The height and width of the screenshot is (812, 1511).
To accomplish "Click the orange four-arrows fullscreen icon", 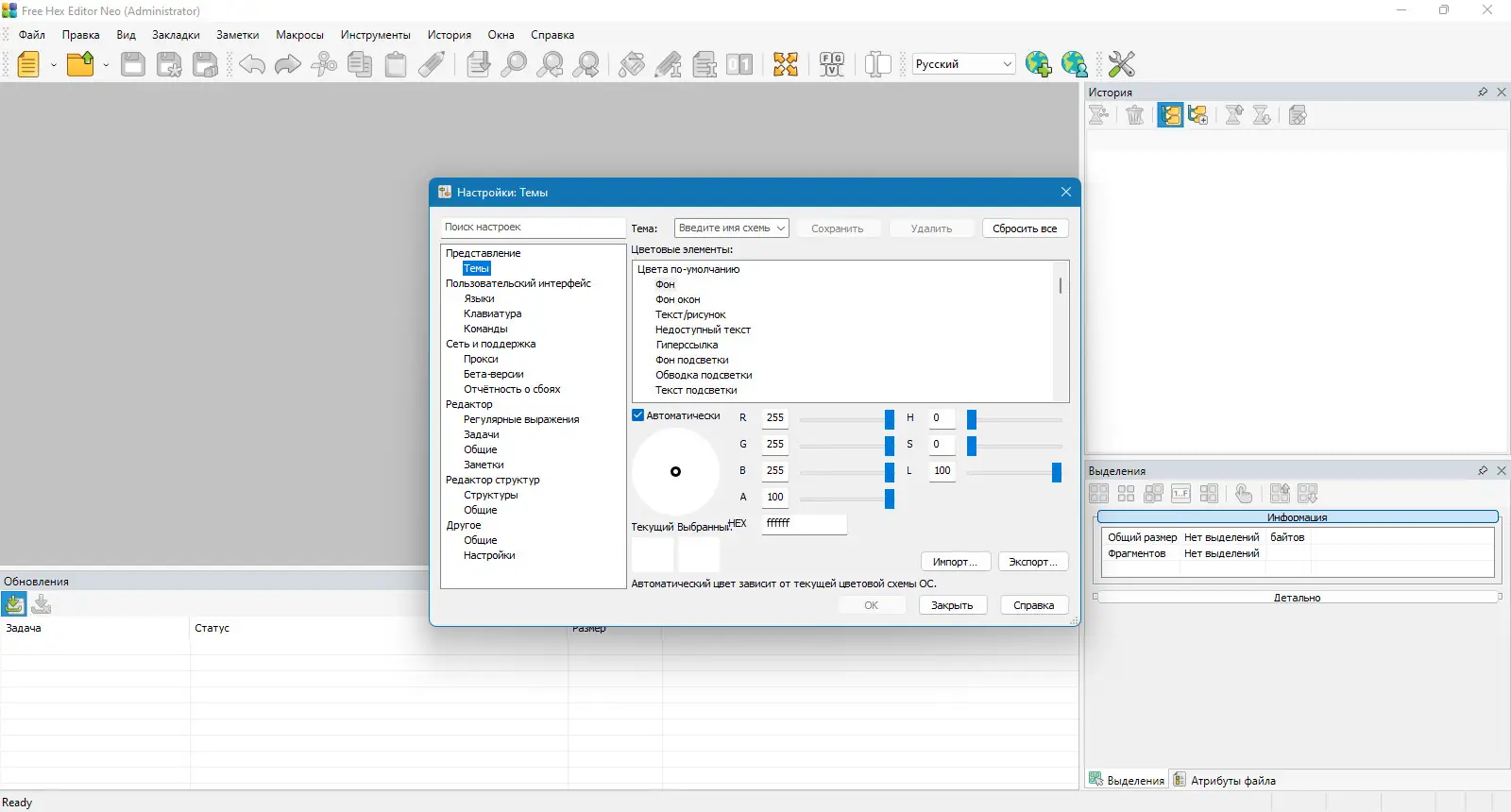I will click(785, 64).
